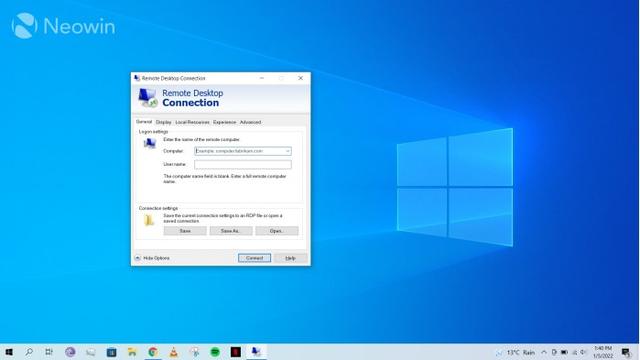Viewport: 640px width, 360px height.
Task: Expand the Computer name dropdown arrow
Action: click(287, 151)
